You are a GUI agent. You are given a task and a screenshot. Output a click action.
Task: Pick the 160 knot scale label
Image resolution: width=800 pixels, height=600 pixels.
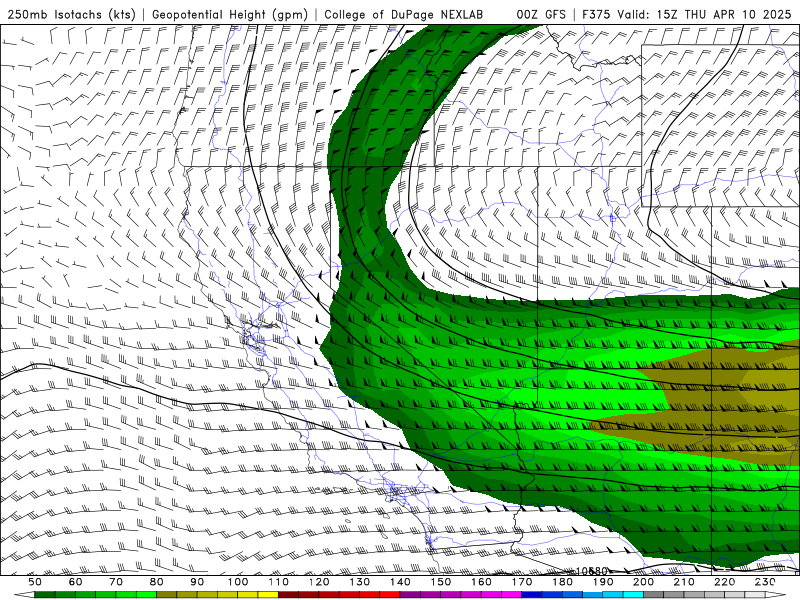(x=481, y=582)
